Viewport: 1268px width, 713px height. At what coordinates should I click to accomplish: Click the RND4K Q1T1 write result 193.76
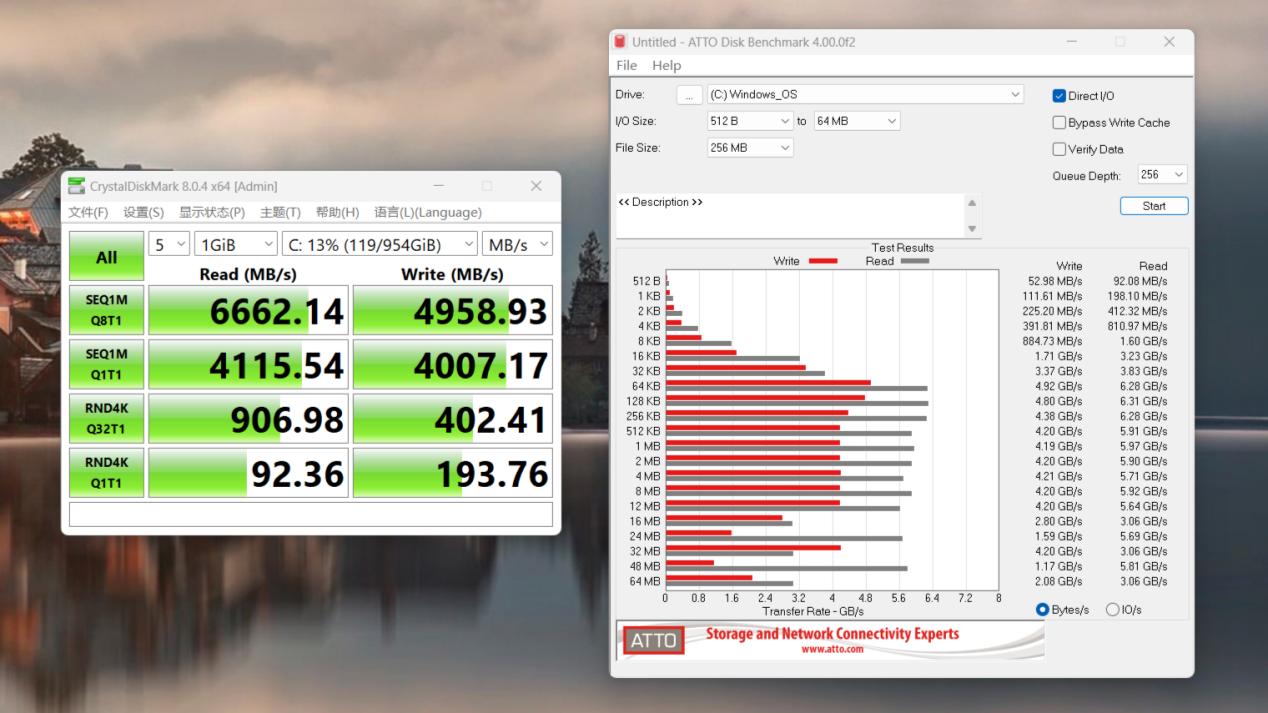[x=452, y=473]
